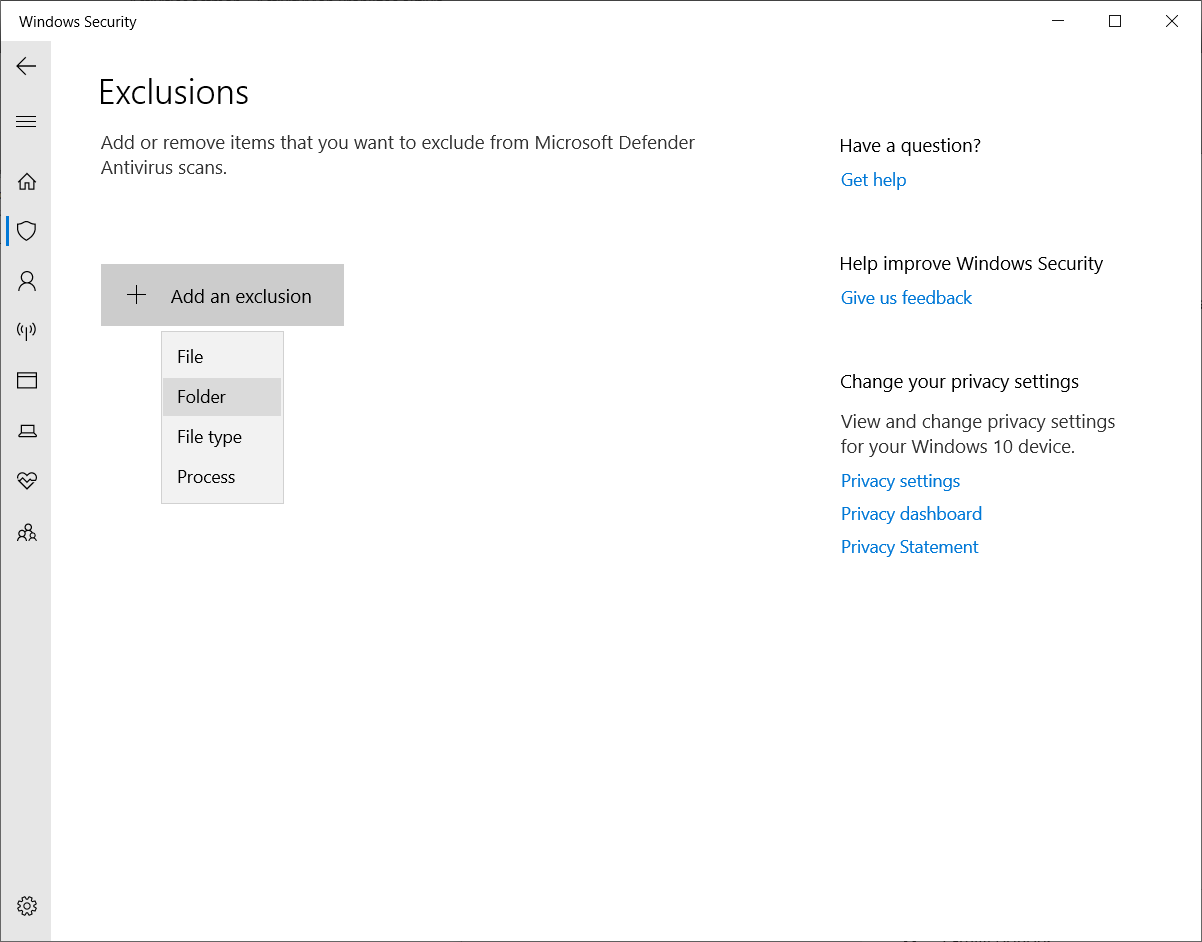Close the Windows Security window

tap(1172, 21)
